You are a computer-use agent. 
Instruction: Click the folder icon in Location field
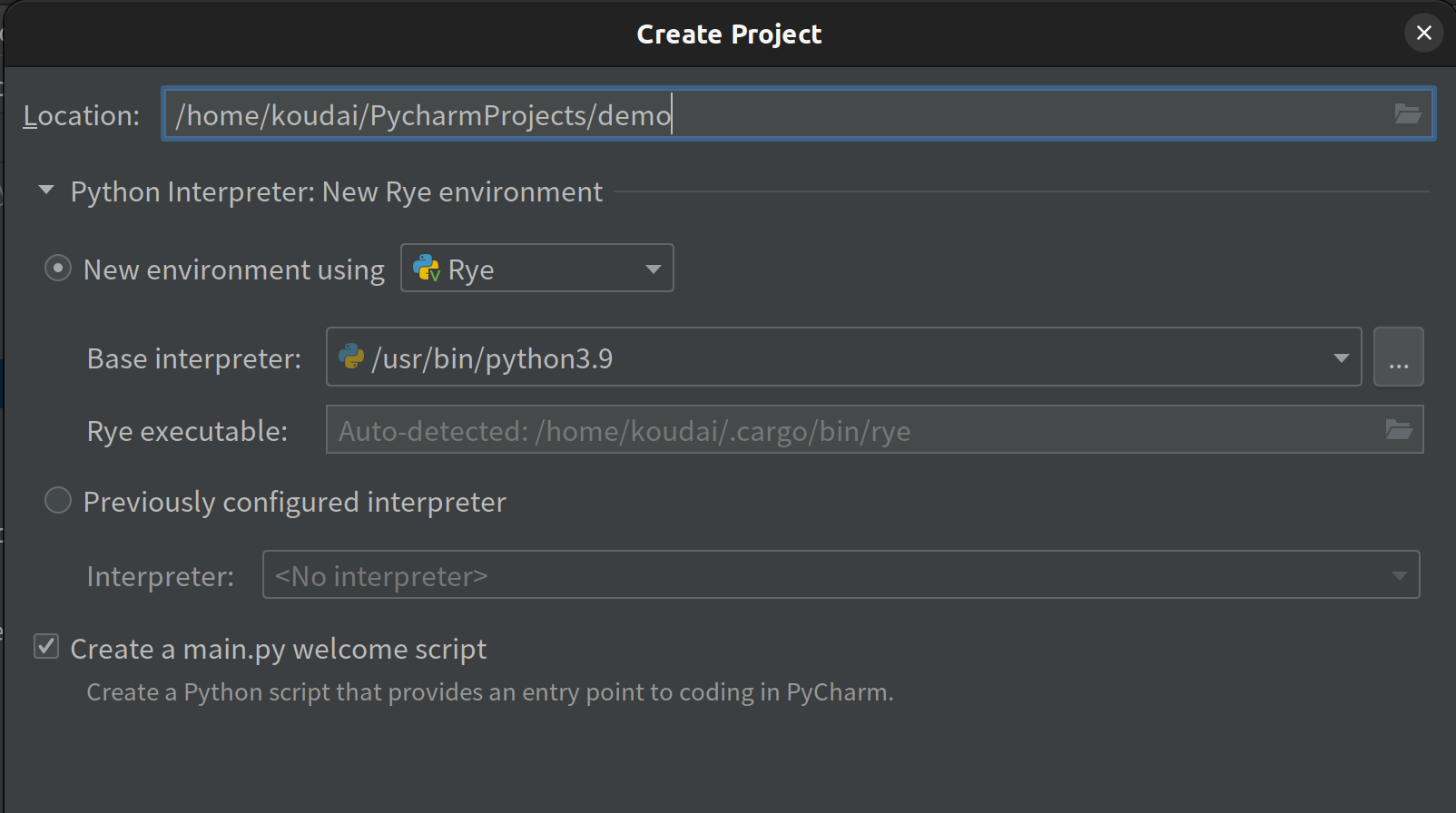[1407, 113]
